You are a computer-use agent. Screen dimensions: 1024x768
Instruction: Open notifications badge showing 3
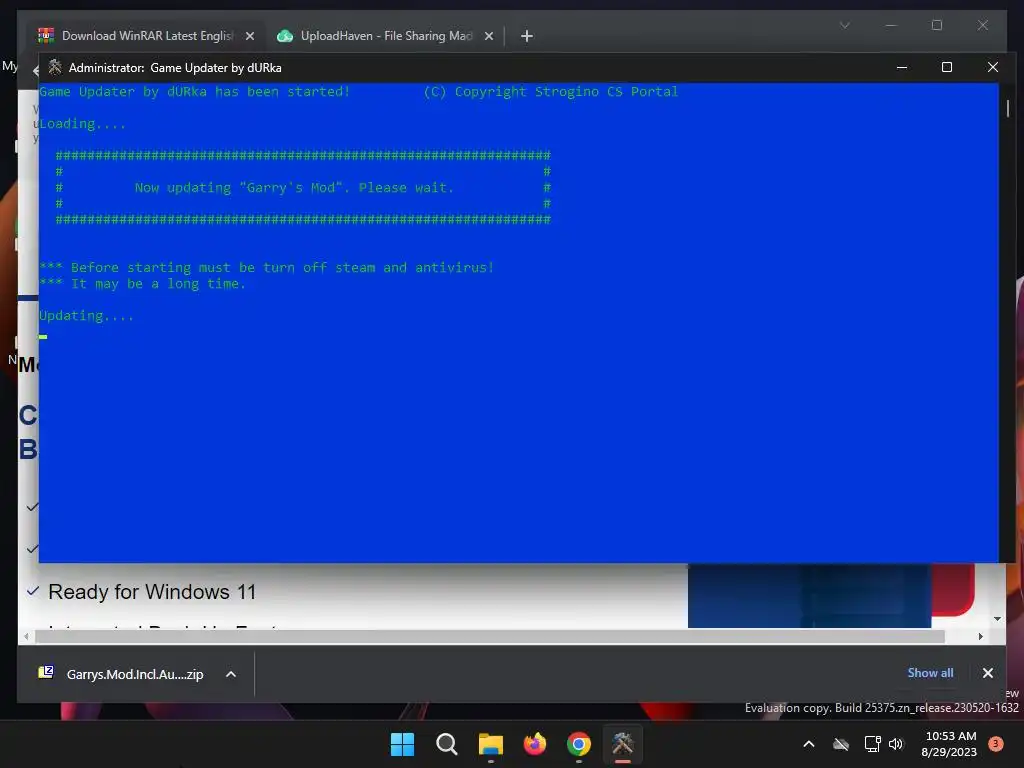[996, 744]
